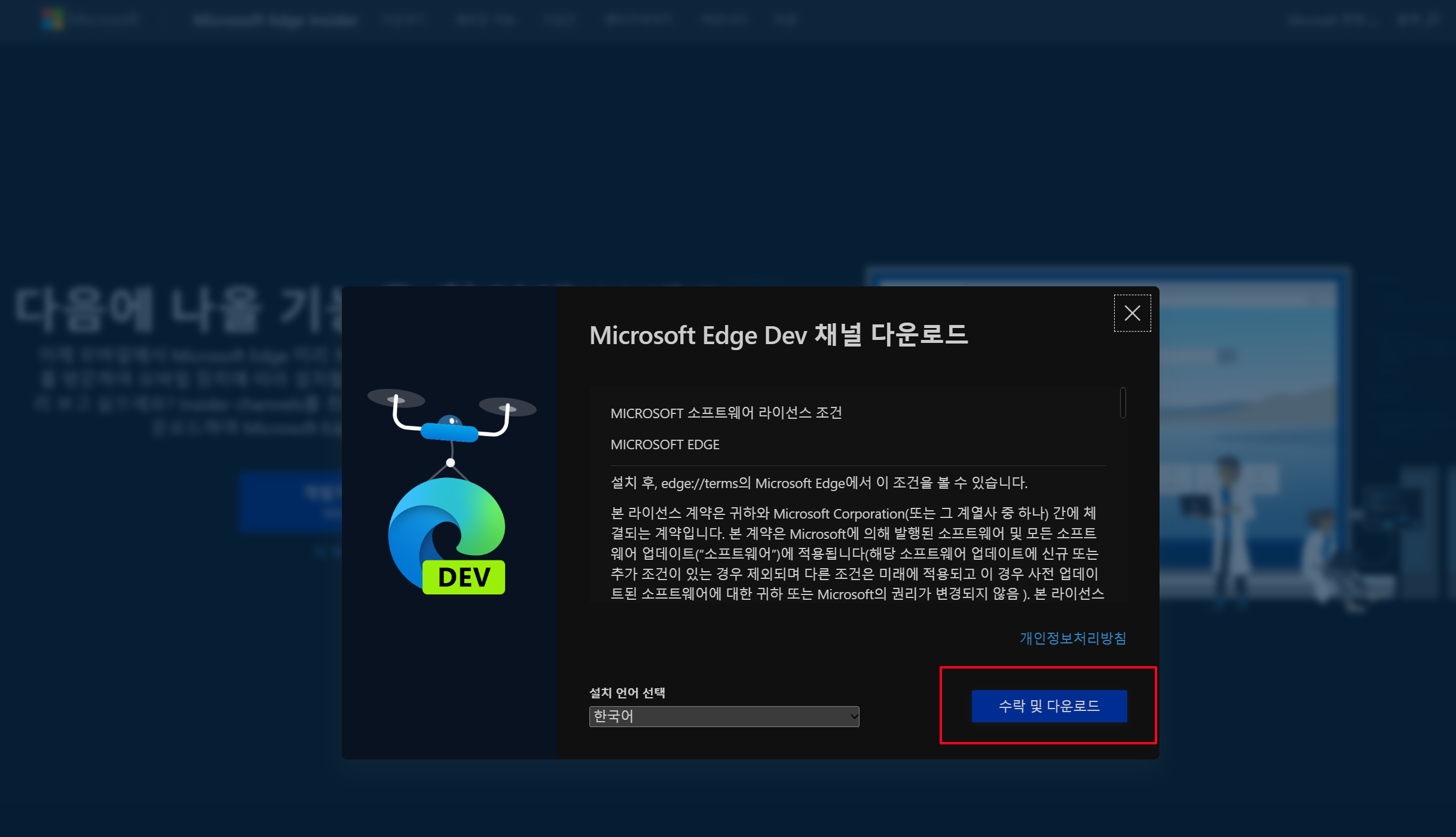Click the language dropdown chevron arrow
The image size is (1456, 837).
point(854,716)
